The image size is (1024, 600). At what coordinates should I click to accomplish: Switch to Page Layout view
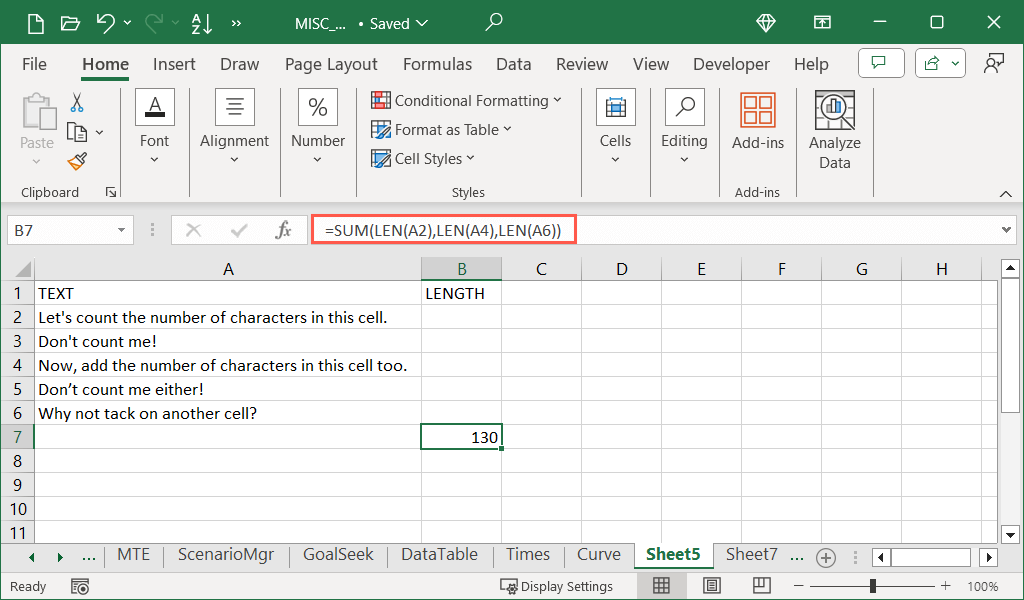[711, 586]
